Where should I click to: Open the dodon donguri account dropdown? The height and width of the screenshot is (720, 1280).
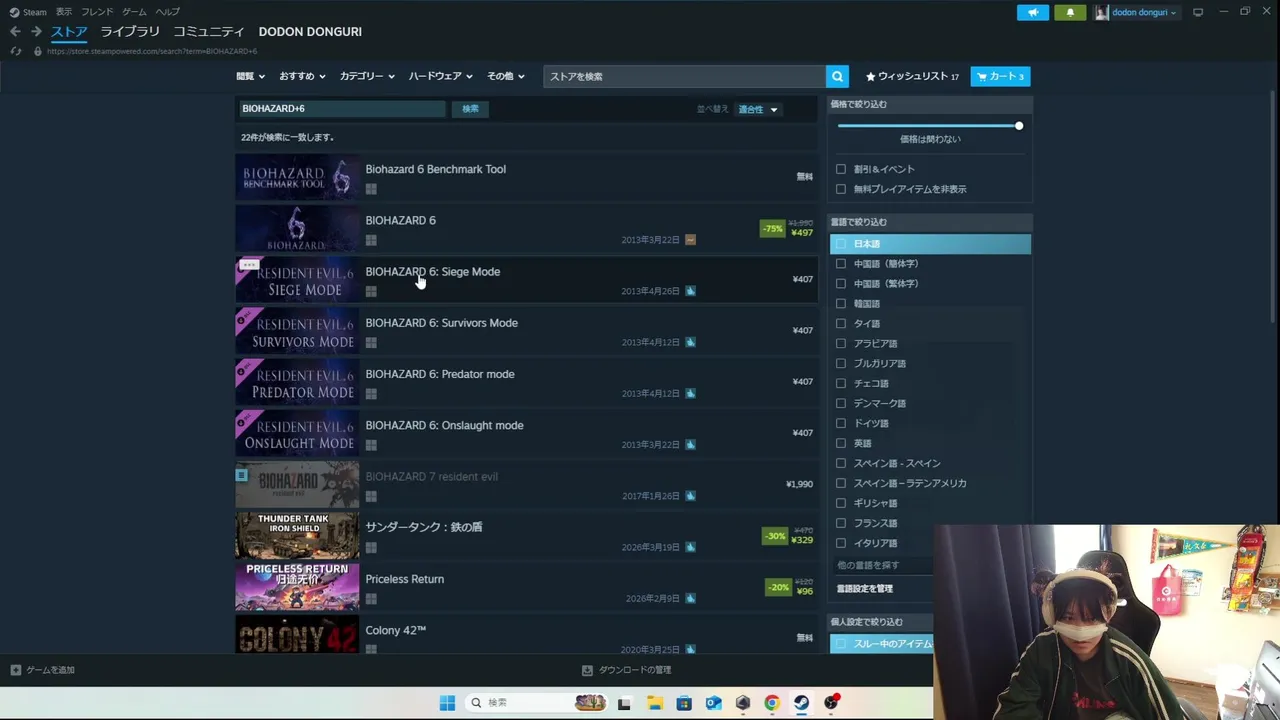tap(1135, 12)
